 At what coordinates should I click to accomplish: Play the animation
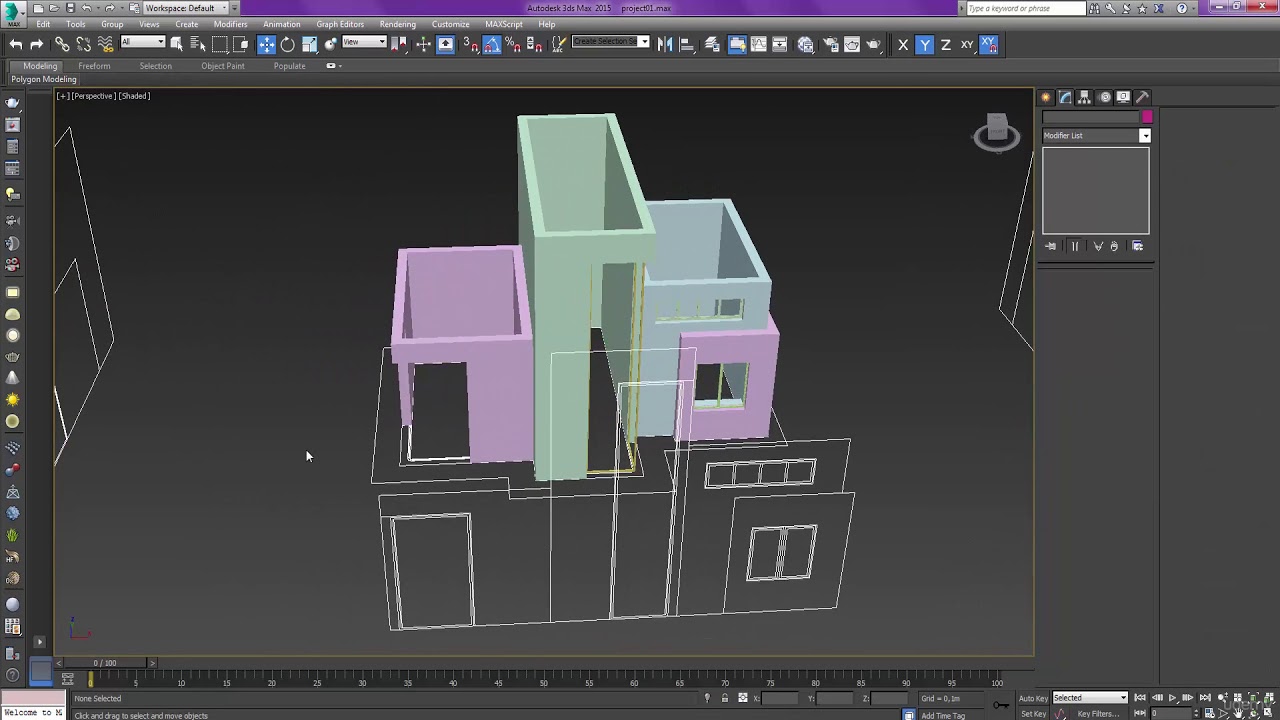tap(1172, 698)
